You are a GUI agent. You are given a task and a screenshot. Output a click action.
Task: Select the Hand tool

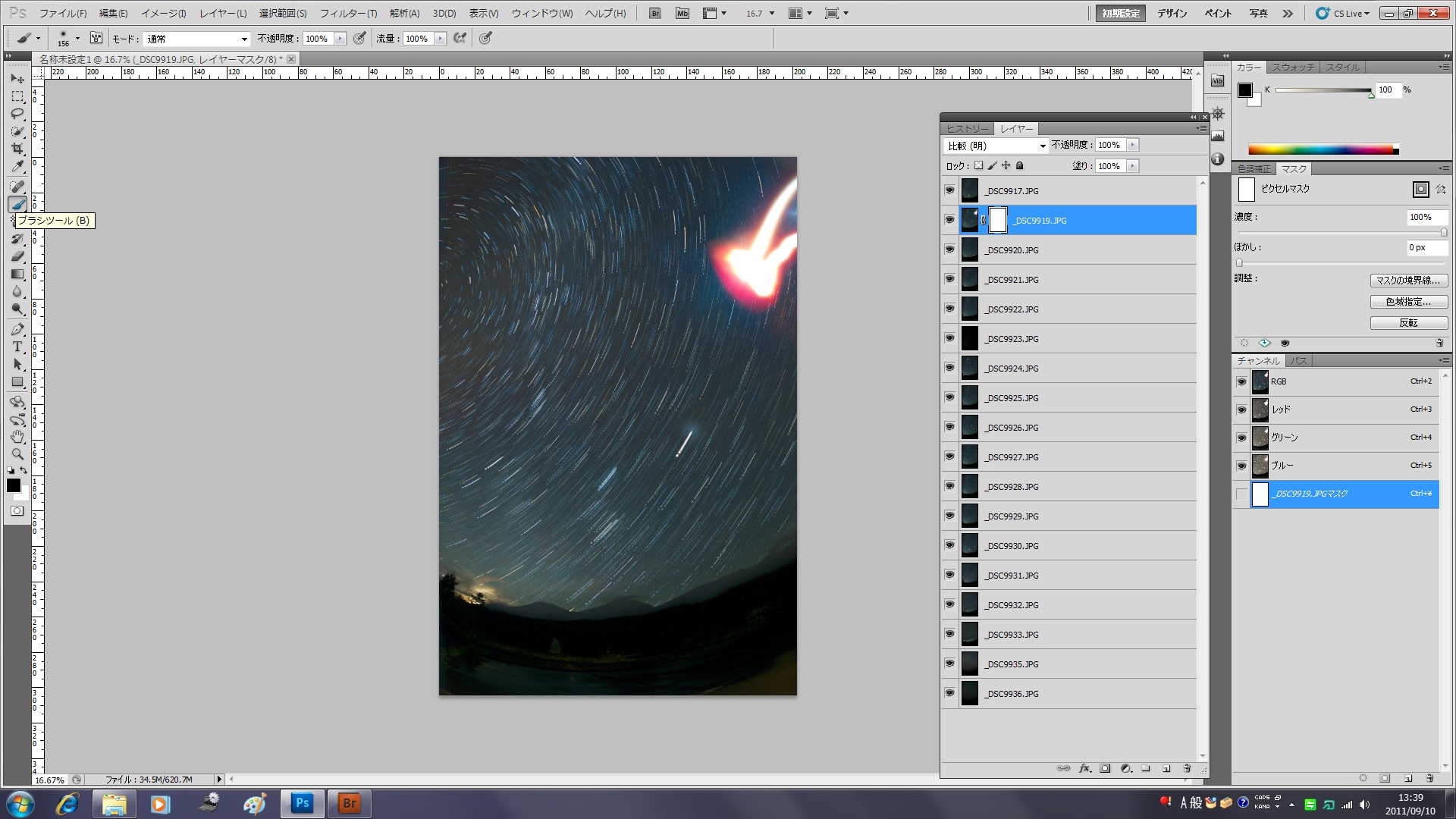pyautogui.click(x=17, y=437)
